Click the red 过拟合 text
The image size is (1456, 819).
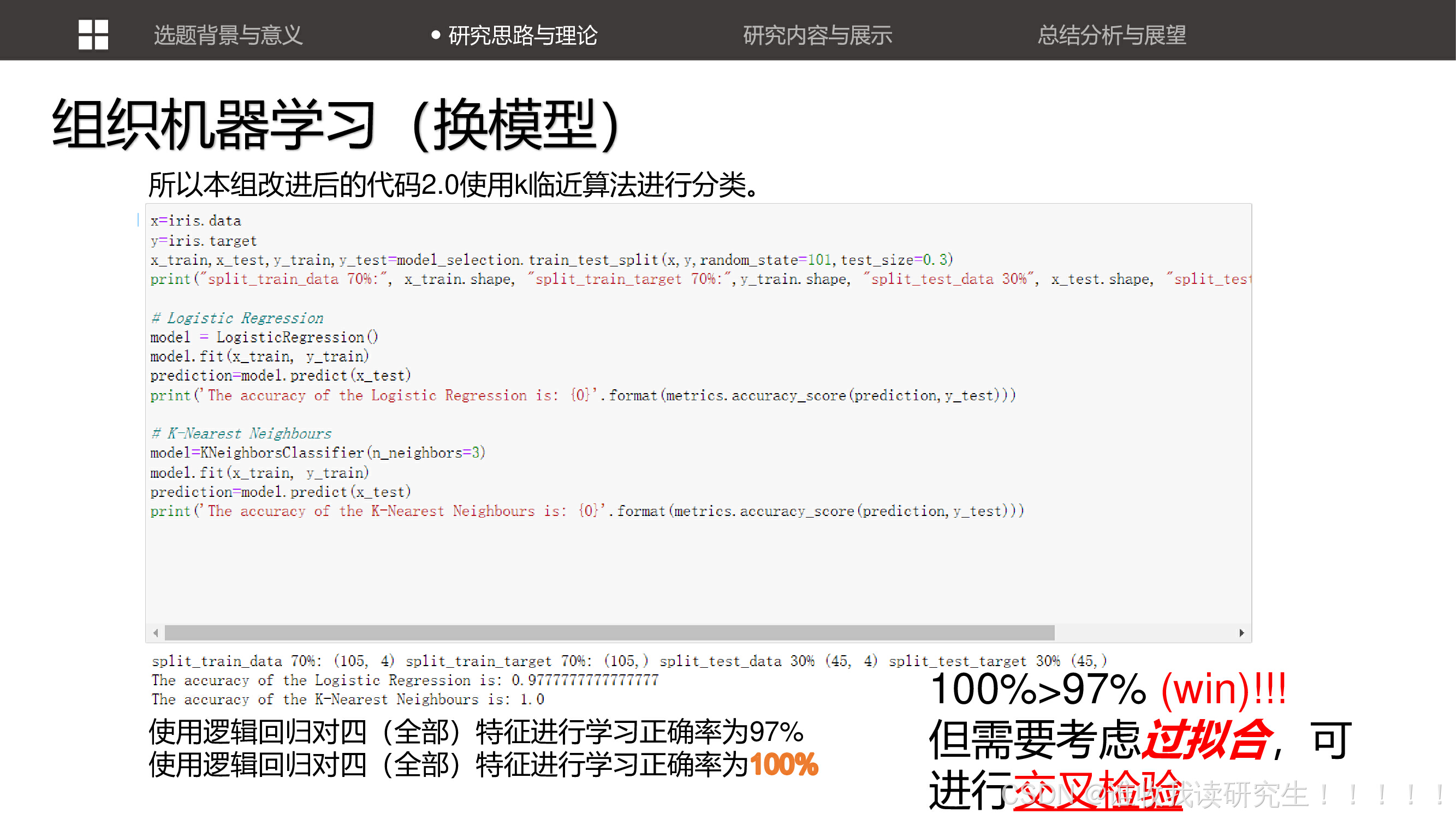1207,740
